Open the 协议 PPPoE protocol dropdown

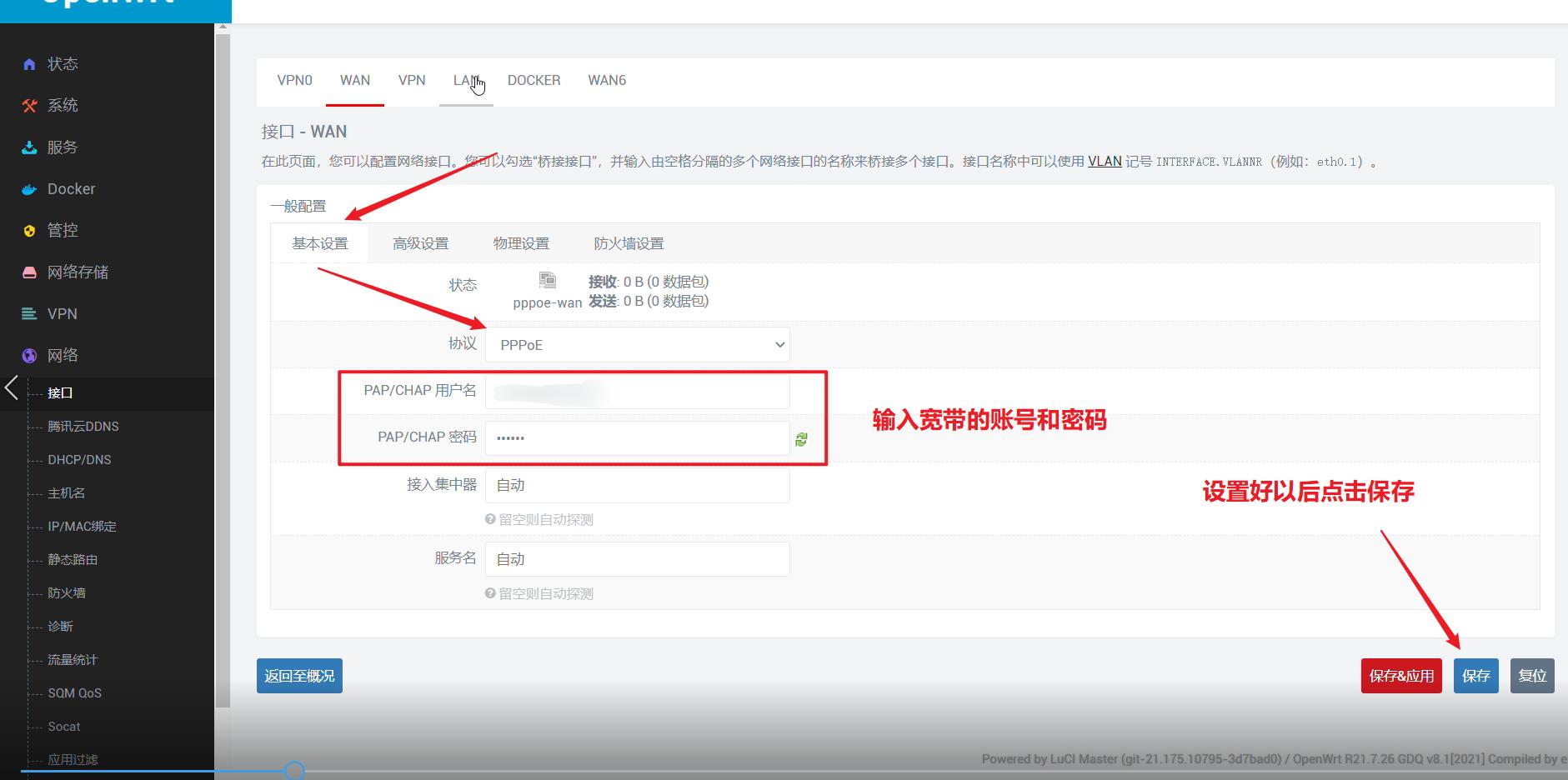[637, 344]
